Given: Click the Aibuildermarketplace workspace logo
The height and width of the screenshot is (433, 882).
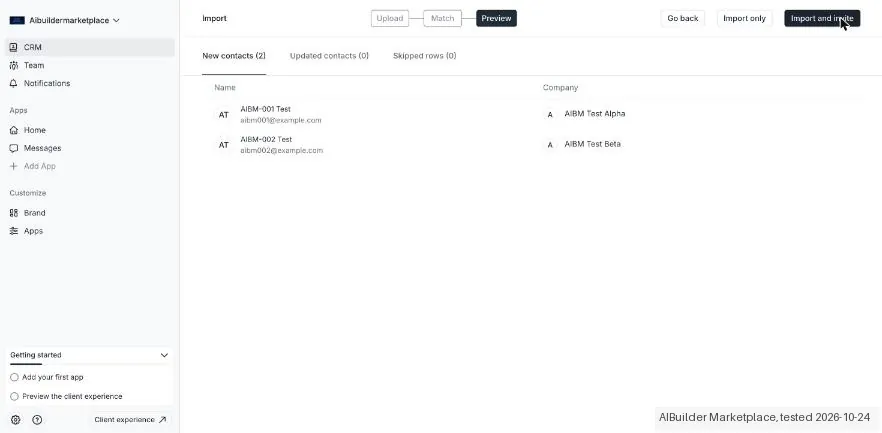Looking at the screenshot, I should click(x=17, y=20).
